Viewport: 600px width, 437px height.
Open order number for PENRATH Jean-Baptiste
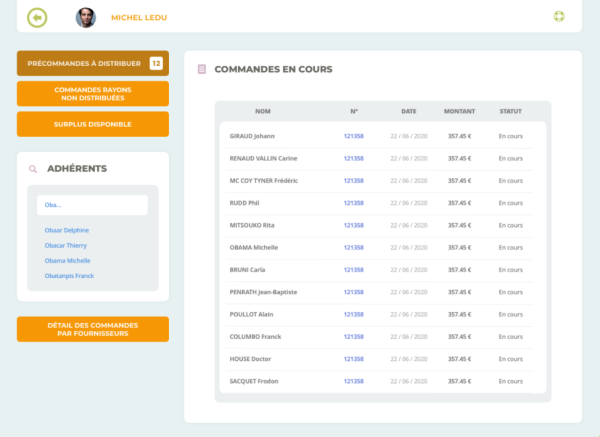[354, 292]
